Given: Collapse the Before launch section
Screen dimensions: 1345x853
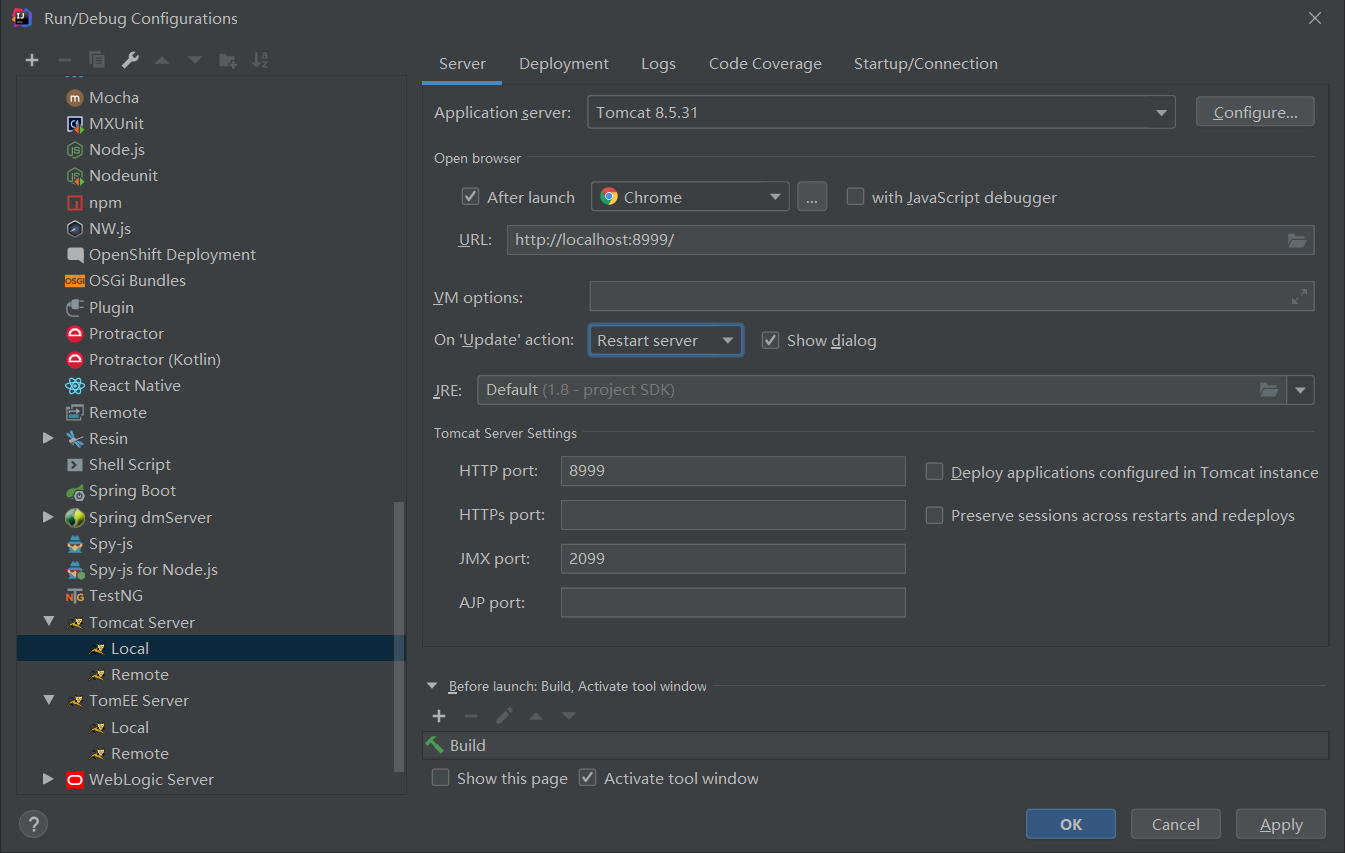Looking at the screenshot, I should (x=432, y=686).
